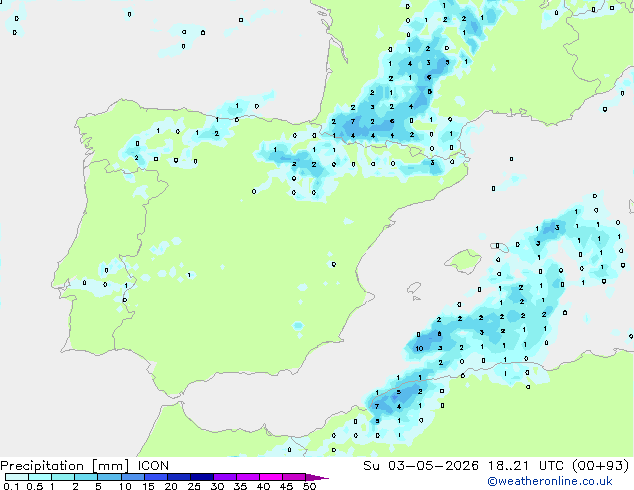Click the '25' legend scale label
The width and height of the screenshot is (634, 490).
[194, 486]
